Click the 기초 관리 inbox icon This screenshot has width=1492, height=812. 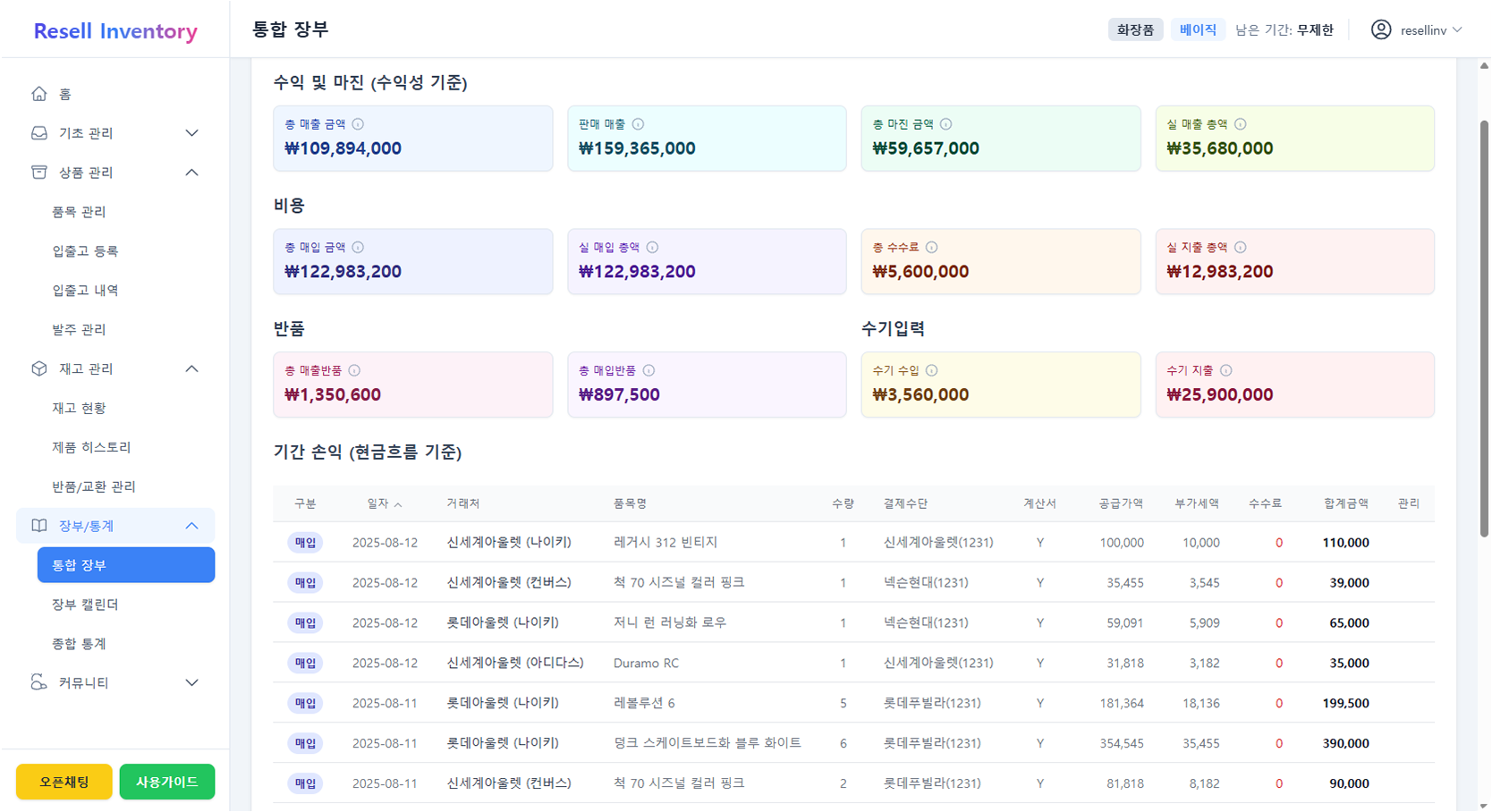(38, 132)
